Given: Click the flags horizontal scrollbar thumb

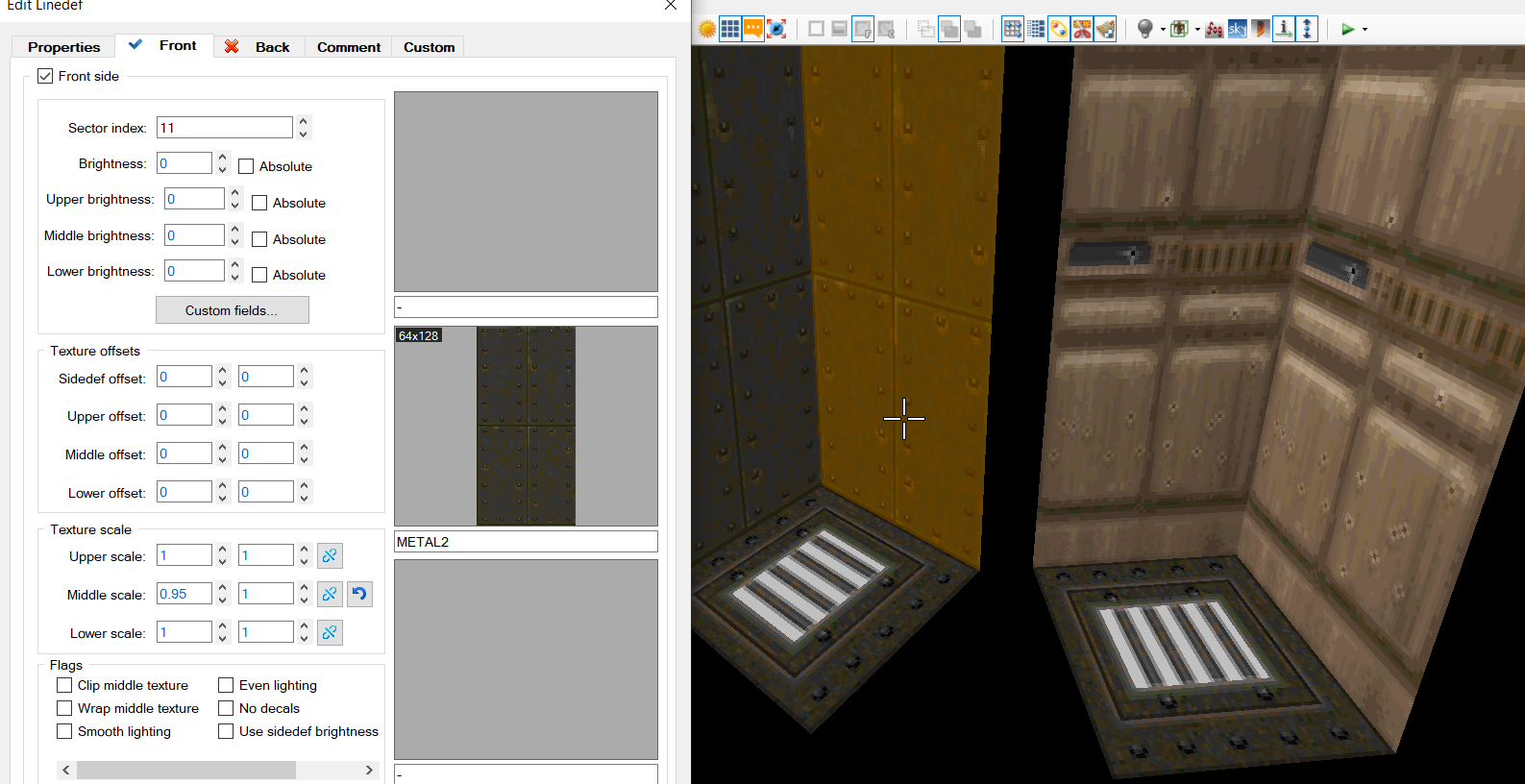Looking at the screenshot, I should 186,770.
